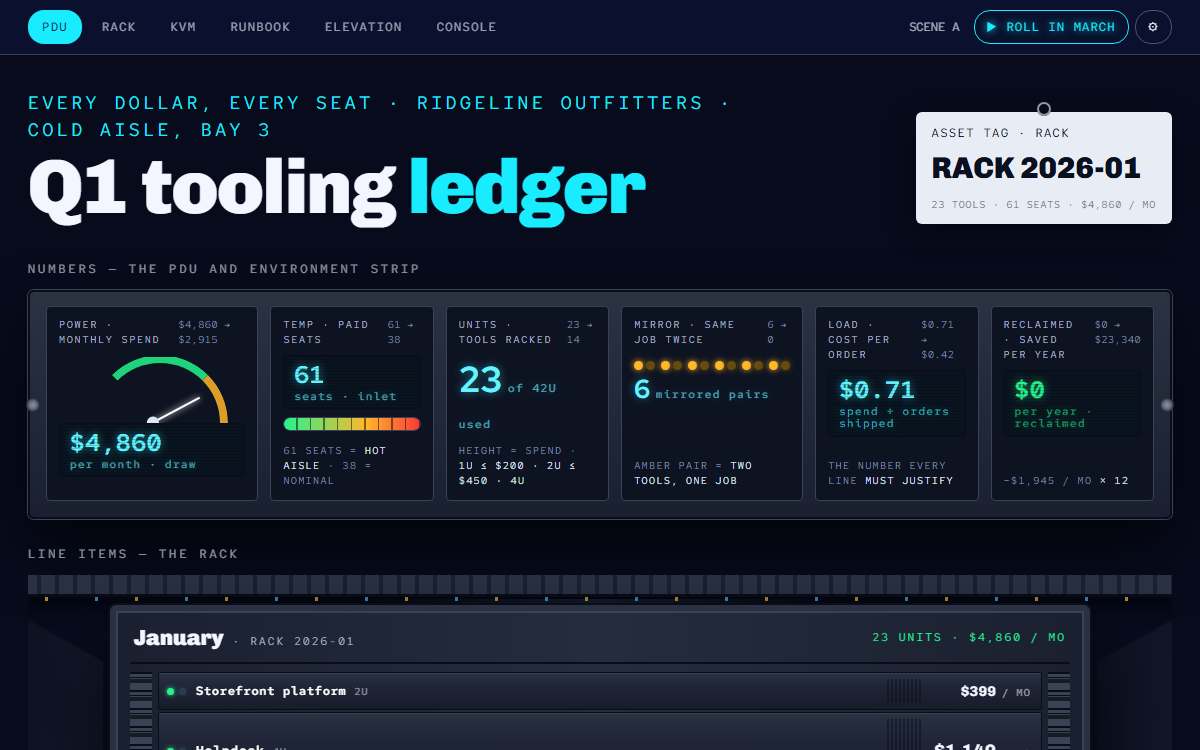1200x750 pixels.
Task: Click the POWER · MONTHLY SPEND card title
Action: (x=109, y=332)
